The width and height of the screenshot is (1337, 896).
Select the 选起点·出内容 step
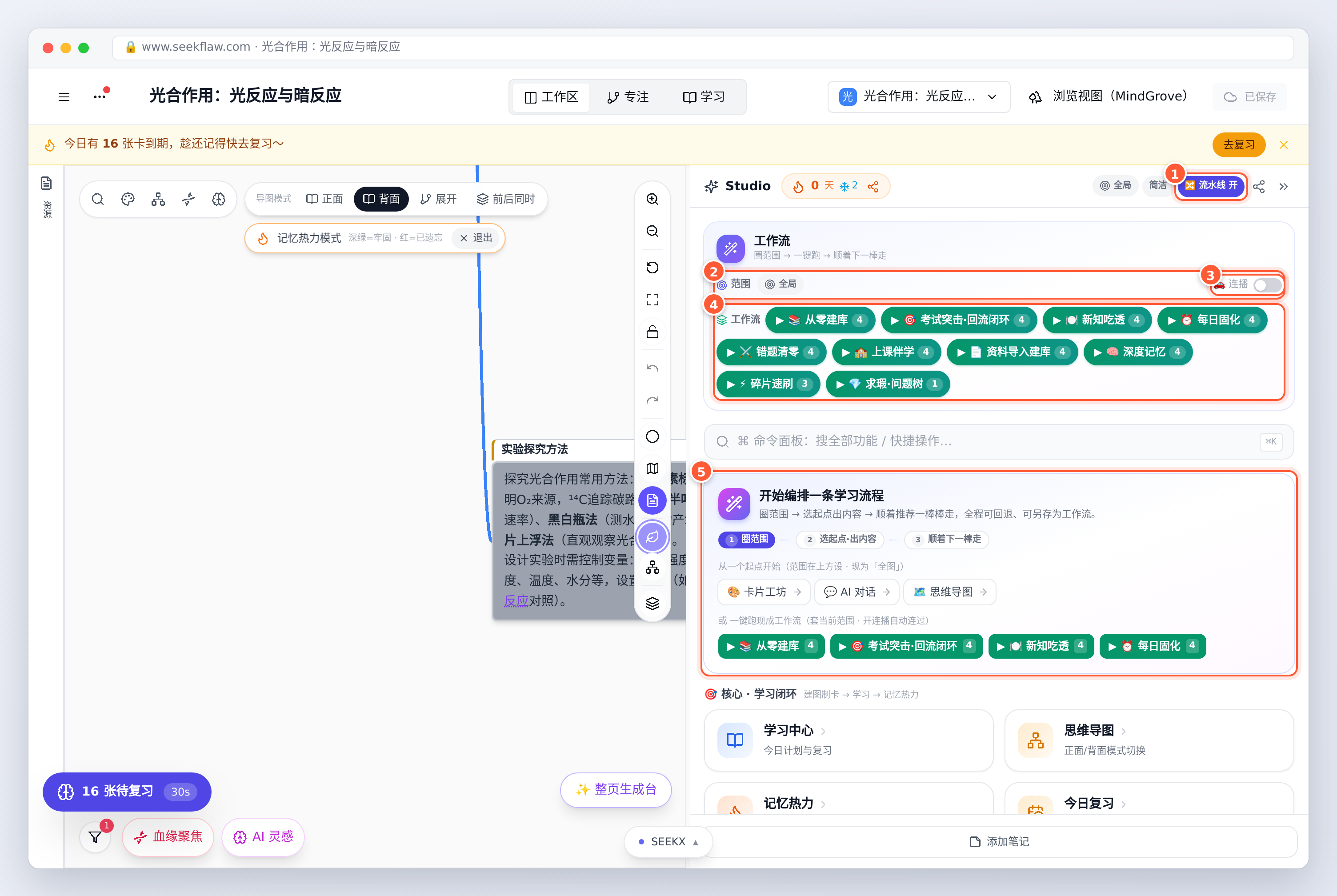841,540
